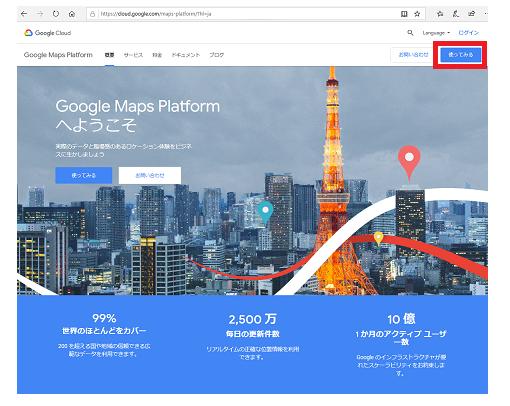Click the 10 億 statistic text
Screen dimensions: 510x406
click(x=401, y=319)
